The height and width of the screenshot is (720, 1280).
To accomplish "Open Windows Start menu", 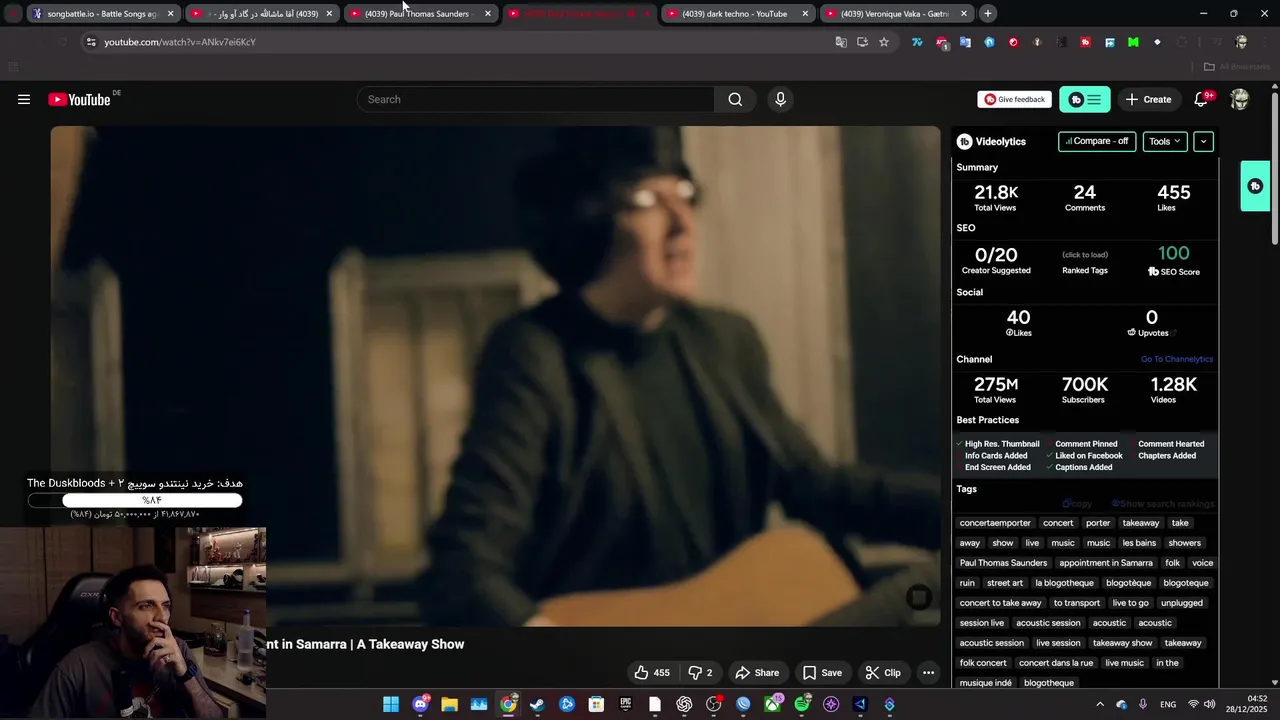I will 391,704.
